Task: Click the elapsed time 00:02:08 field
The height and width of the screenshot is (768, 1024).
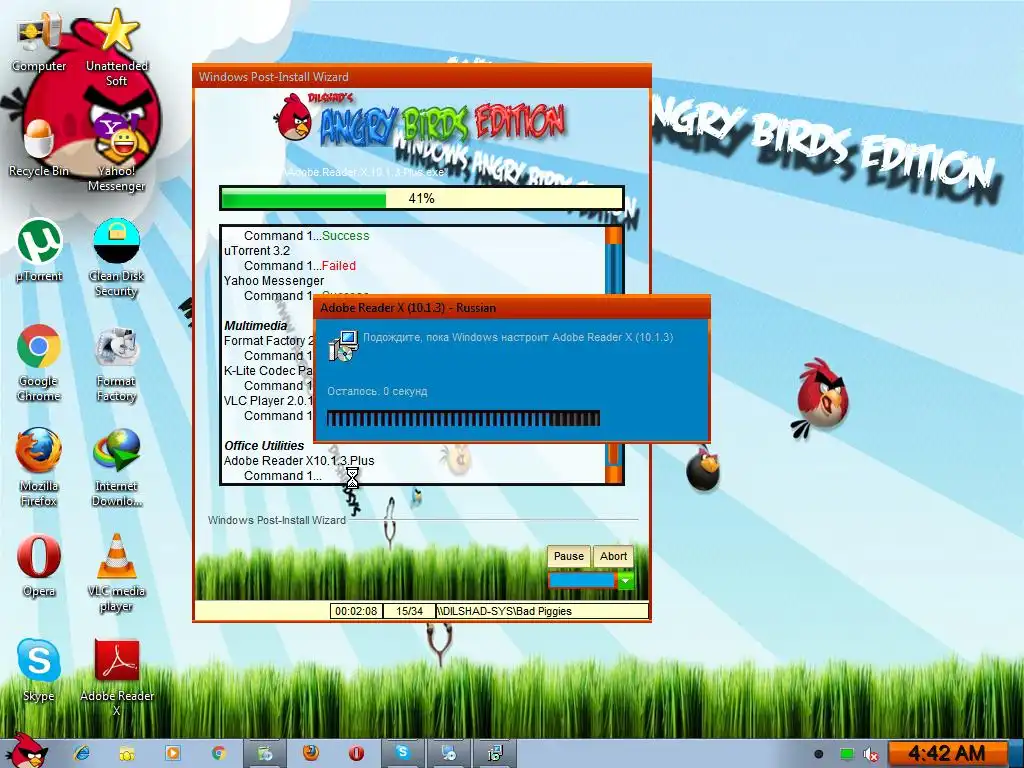Action: 356,611
